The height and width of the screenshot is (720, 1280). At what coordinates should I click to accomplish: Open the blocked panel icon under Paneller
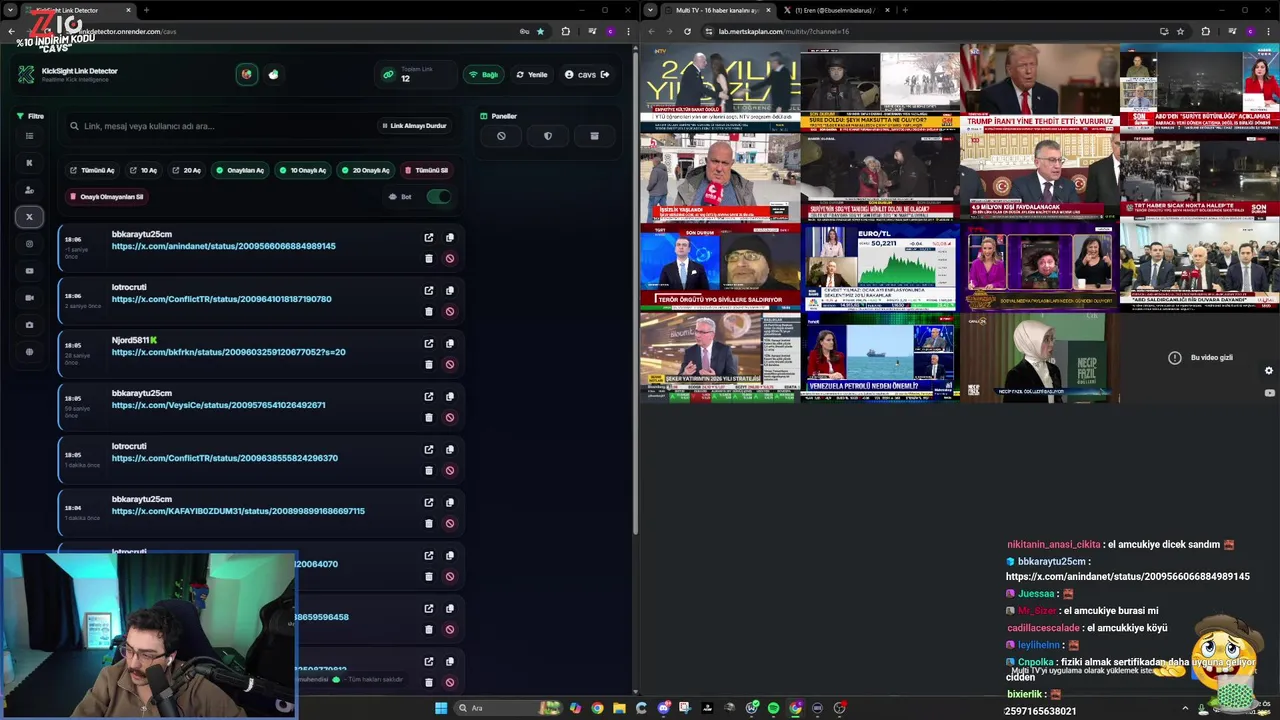[501, 136]
